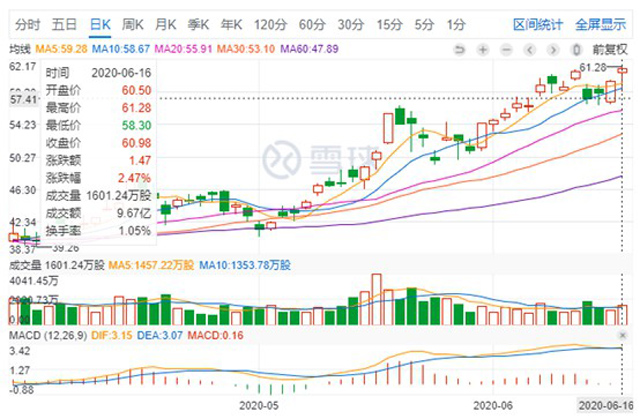Click the undo/reset chart icon

[460, 50]
